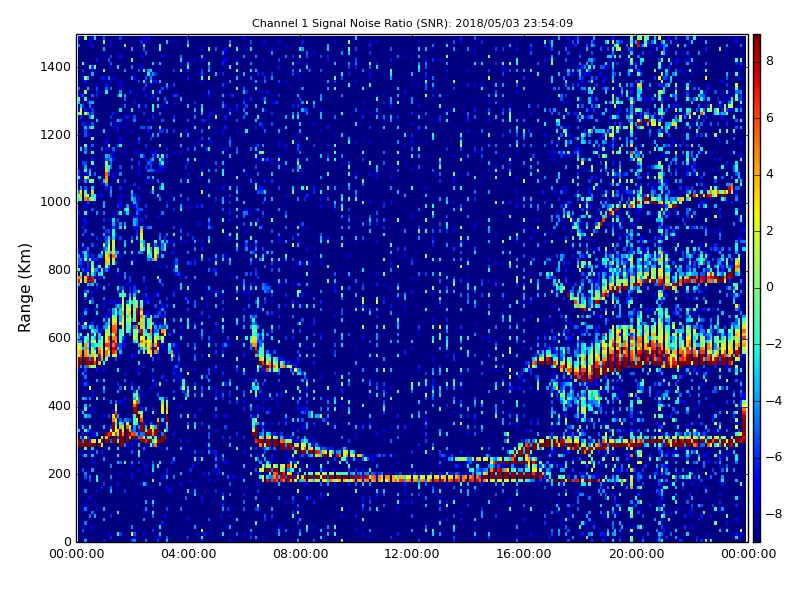The width and height of the screenshot is (800, 600).
Task: Click the 'Range (Km)' y-axis label
Action: point(26,287)
